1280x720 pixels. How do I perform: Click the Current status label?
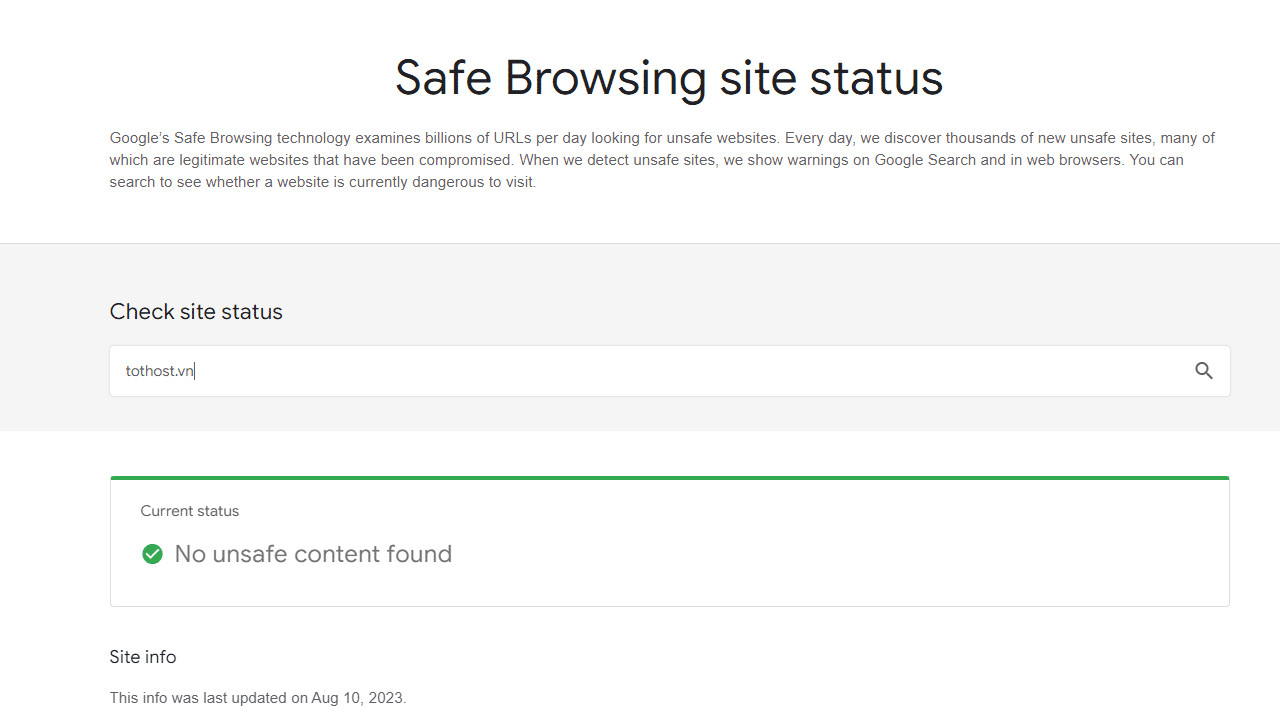[189, 511]
